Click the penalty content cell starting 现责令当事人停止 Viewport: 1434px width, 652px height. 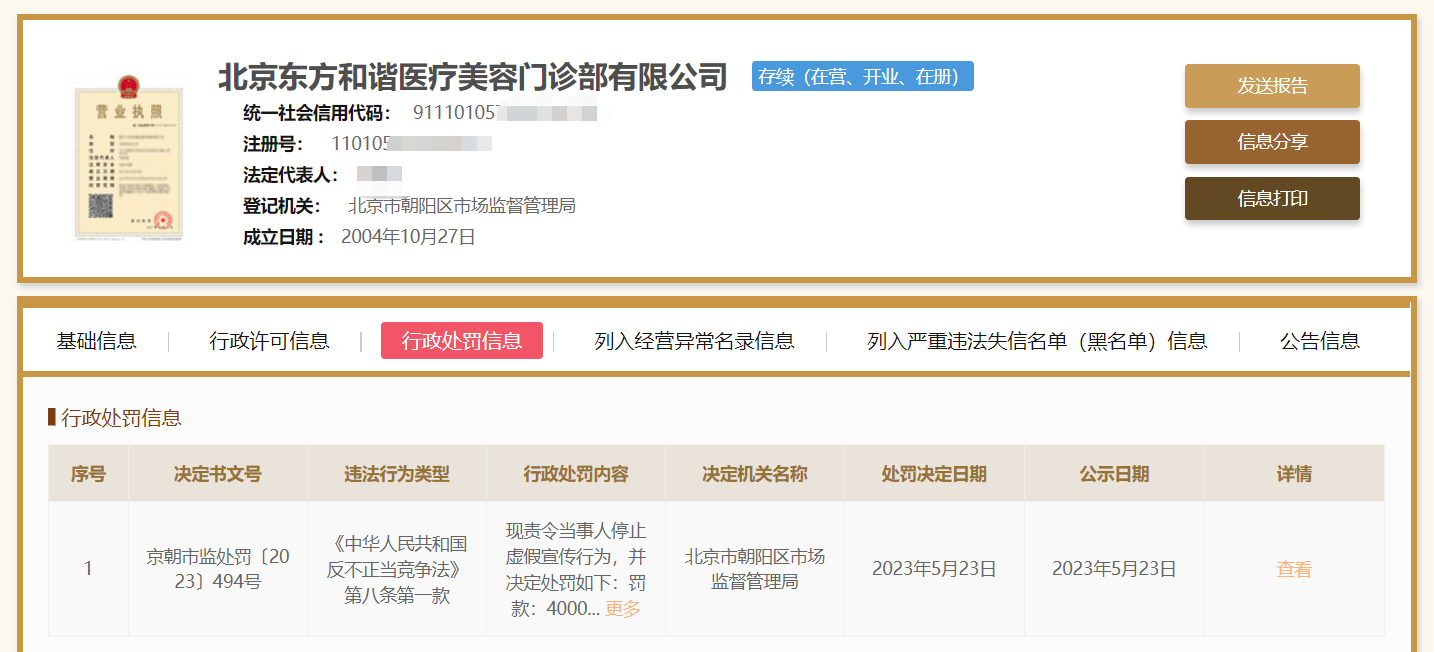[576, 569]
